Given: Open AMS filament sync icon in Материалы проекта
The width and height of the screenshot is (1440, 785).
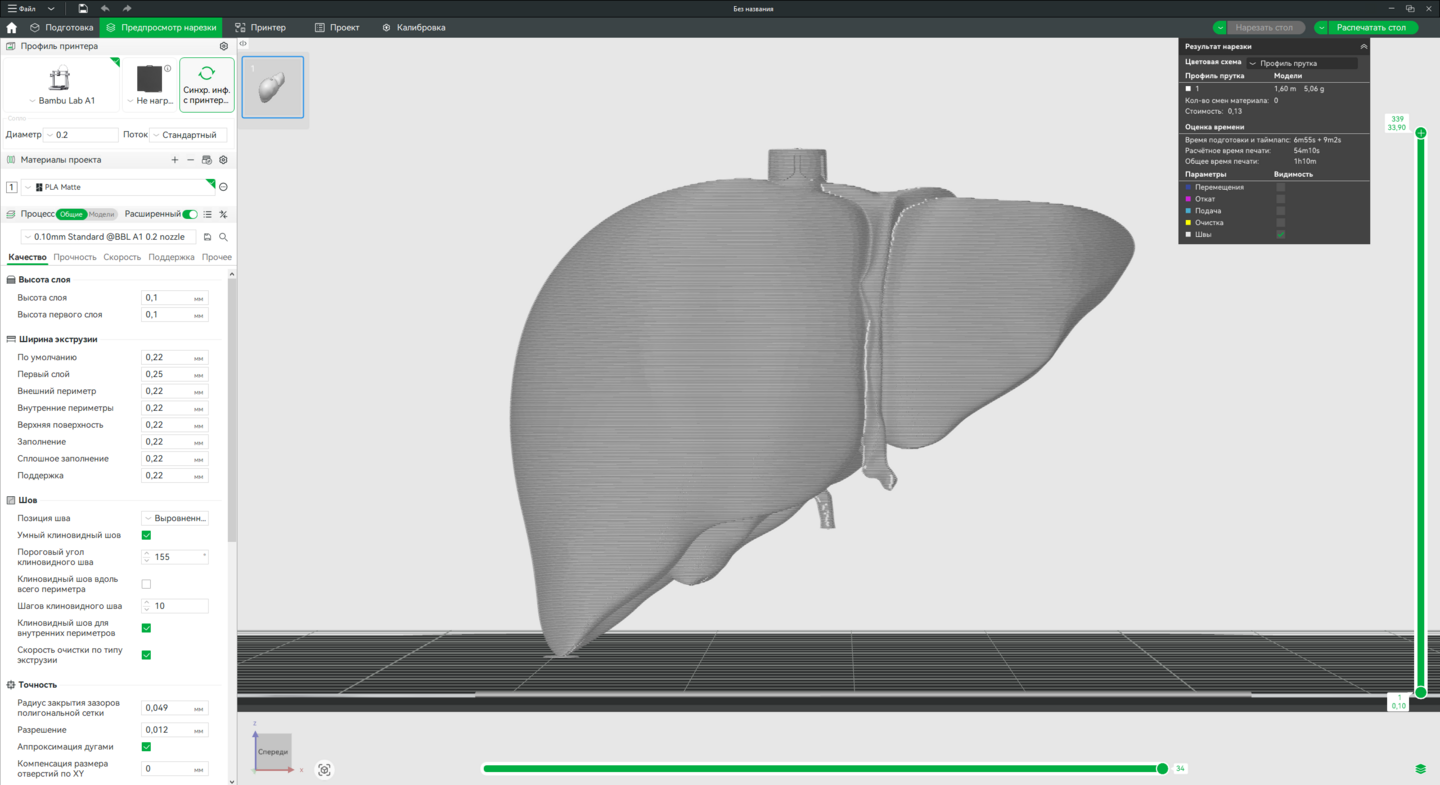Looking at the screenshot, I should [x=207, y=160].
